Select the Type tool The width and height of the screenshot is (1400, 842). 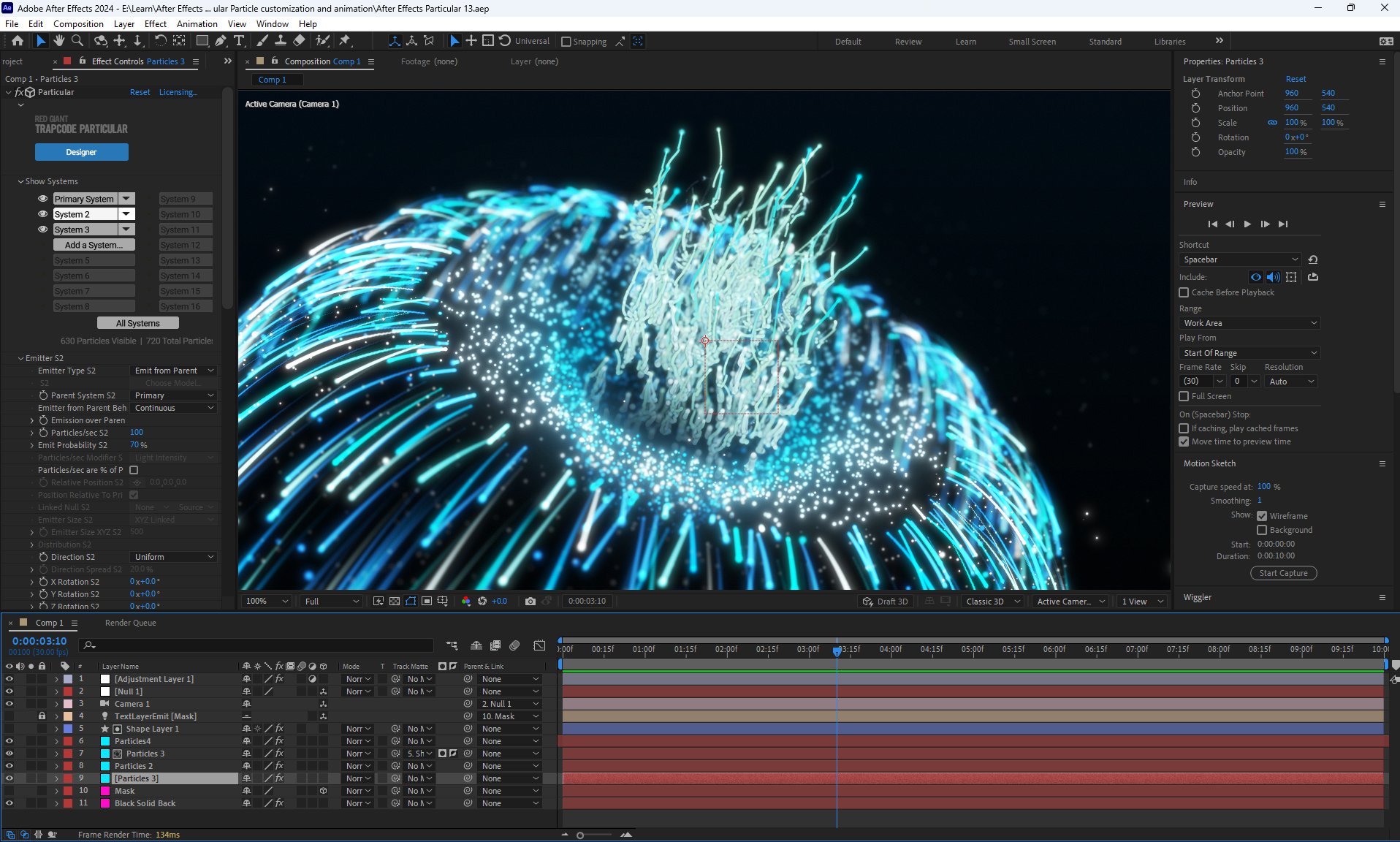pos(239,41)
